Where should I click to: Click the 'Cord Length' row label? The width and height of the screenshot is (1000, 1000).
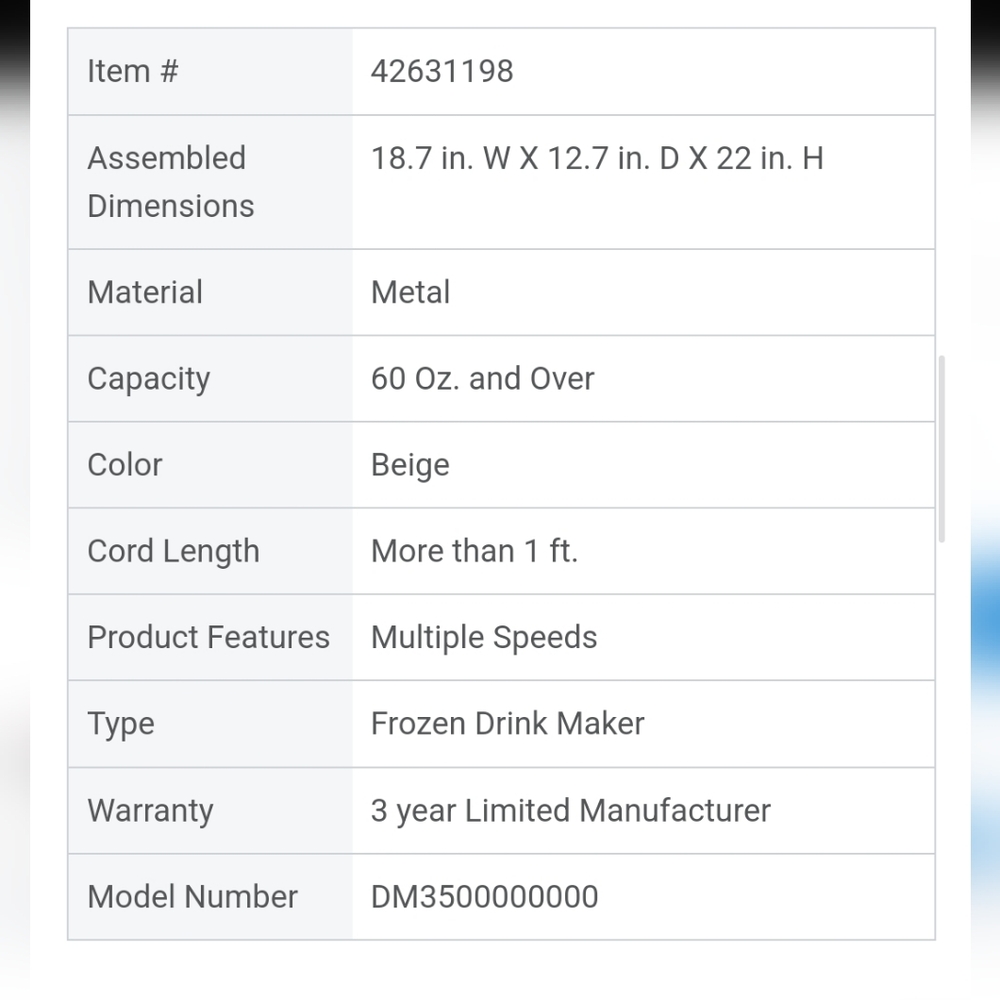(173, 551)
